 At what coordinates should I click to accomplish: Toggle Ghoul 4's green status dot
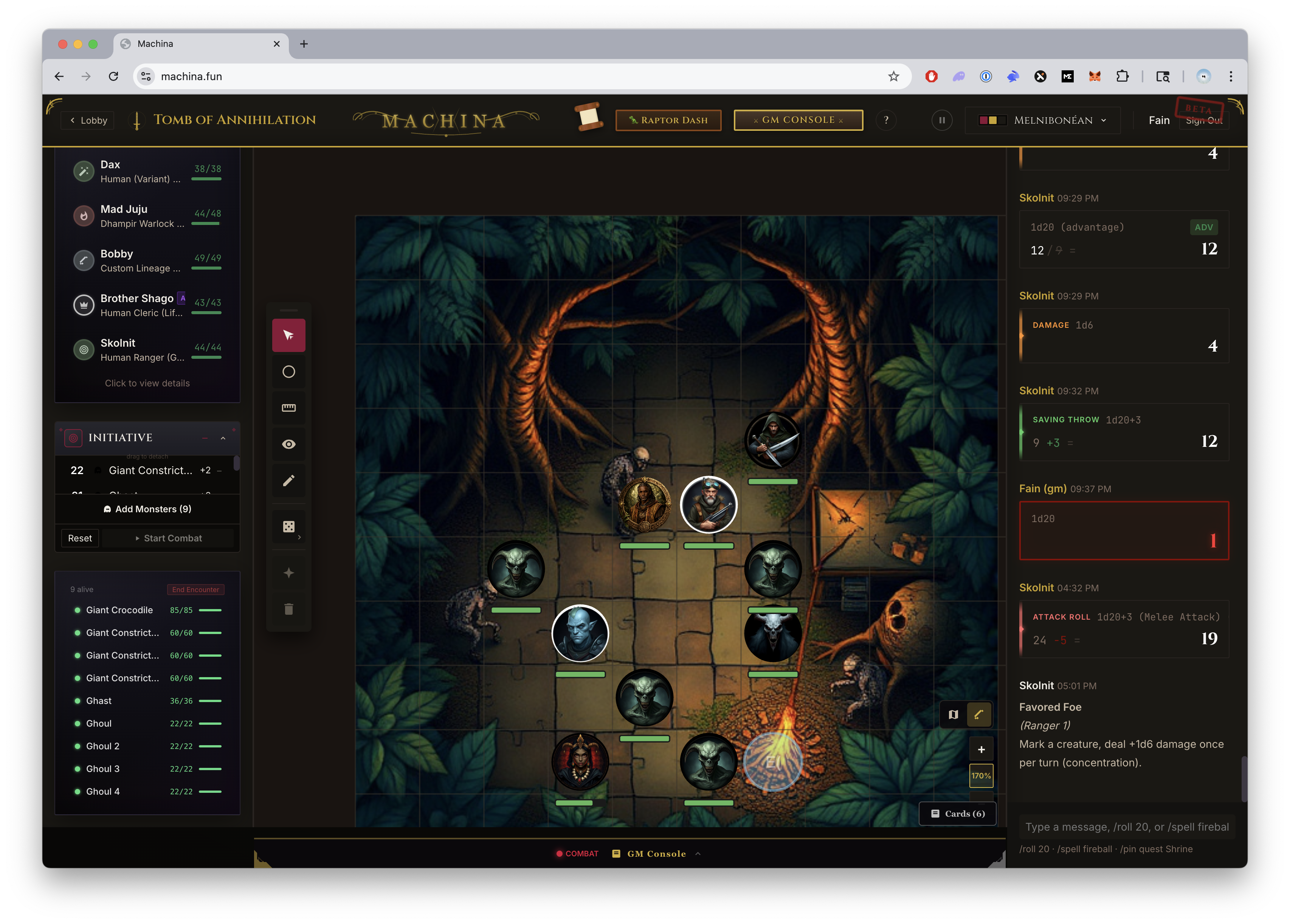pos(77,792)
